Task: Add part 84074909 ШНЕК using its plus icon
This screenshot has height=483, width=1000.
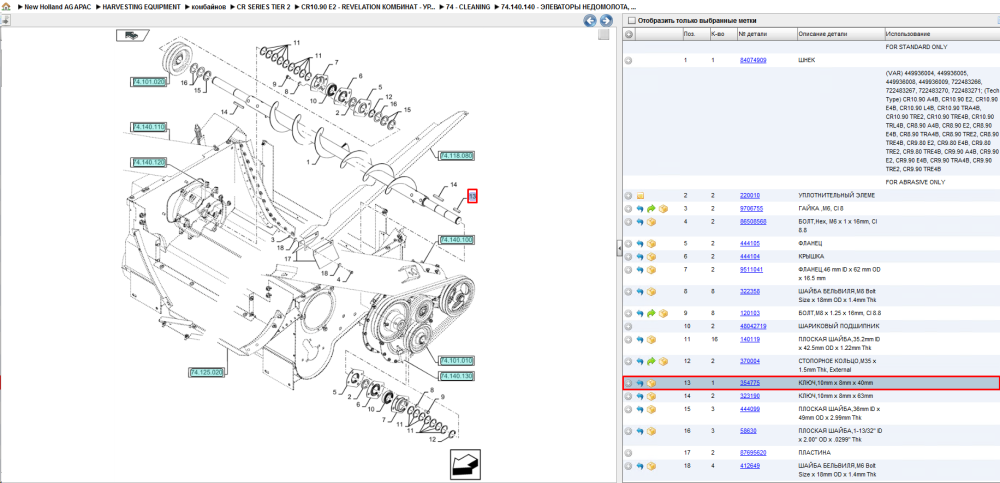Action: tap(628, 61)
